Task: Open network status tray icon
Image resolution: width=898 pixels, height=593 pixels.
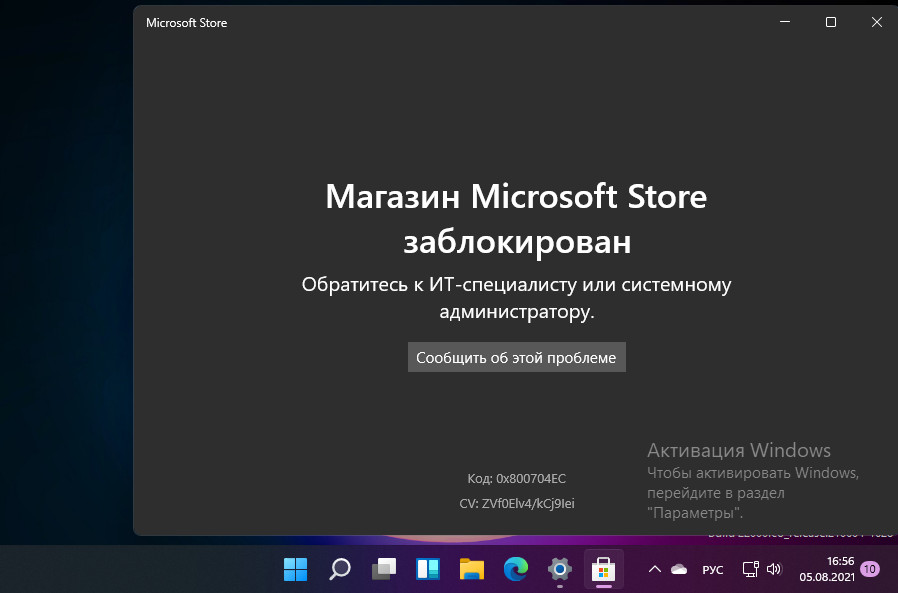Action: coord(750,569)
